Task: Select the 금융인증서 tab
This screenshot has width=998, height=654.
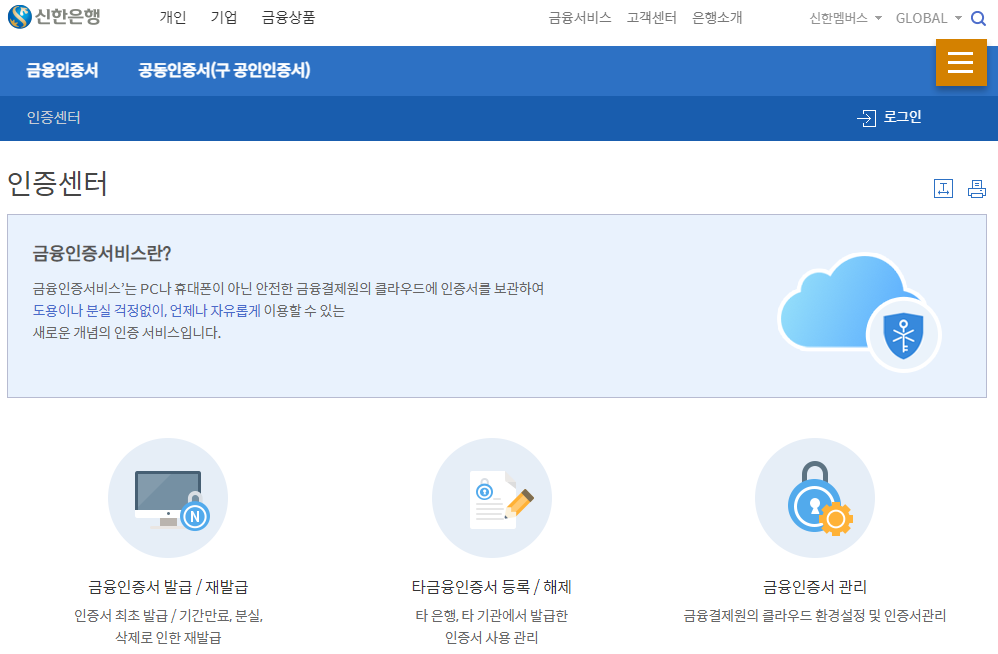Action: coord(62,70)
